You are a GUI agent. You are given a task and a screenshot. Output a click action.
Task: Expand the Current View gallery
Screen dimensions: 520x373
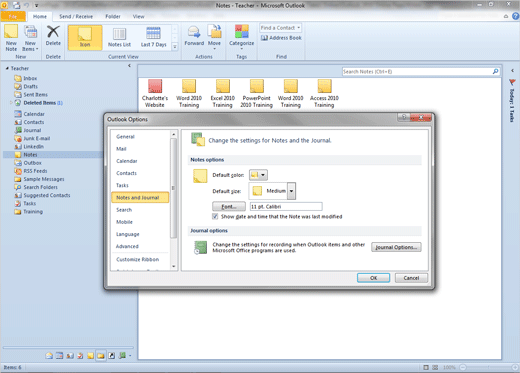click(x=175, y=47)
